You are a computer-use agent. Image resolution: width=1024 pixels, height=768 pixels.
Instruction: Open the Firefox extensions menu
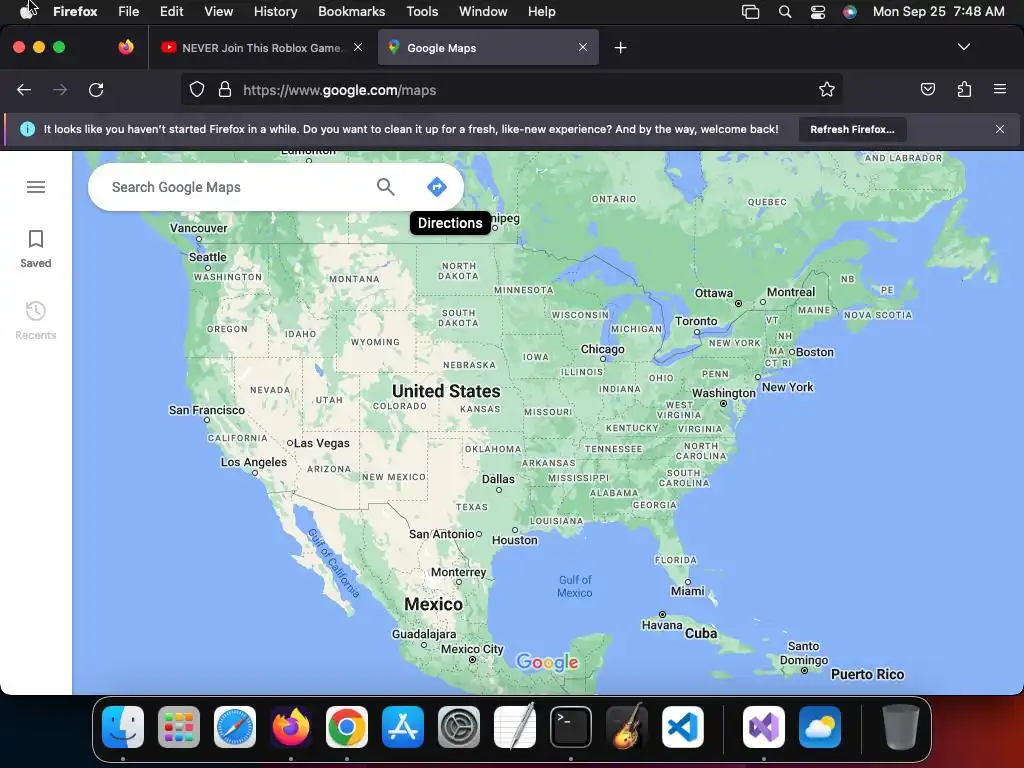tap(964, 89)
